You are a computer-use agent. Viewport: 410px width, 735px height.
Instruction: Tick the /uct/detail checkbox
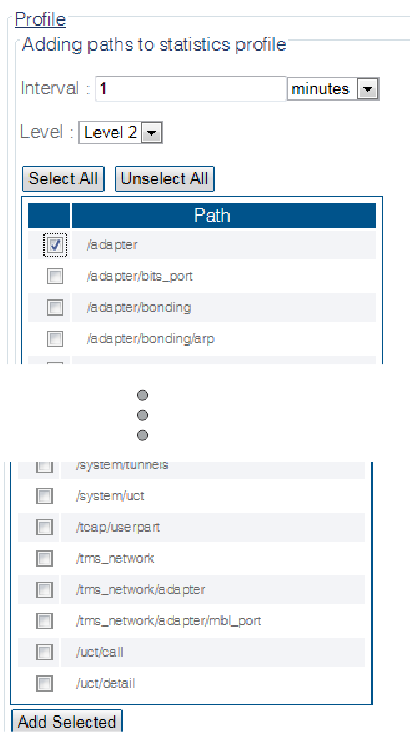tap(45, 683)
